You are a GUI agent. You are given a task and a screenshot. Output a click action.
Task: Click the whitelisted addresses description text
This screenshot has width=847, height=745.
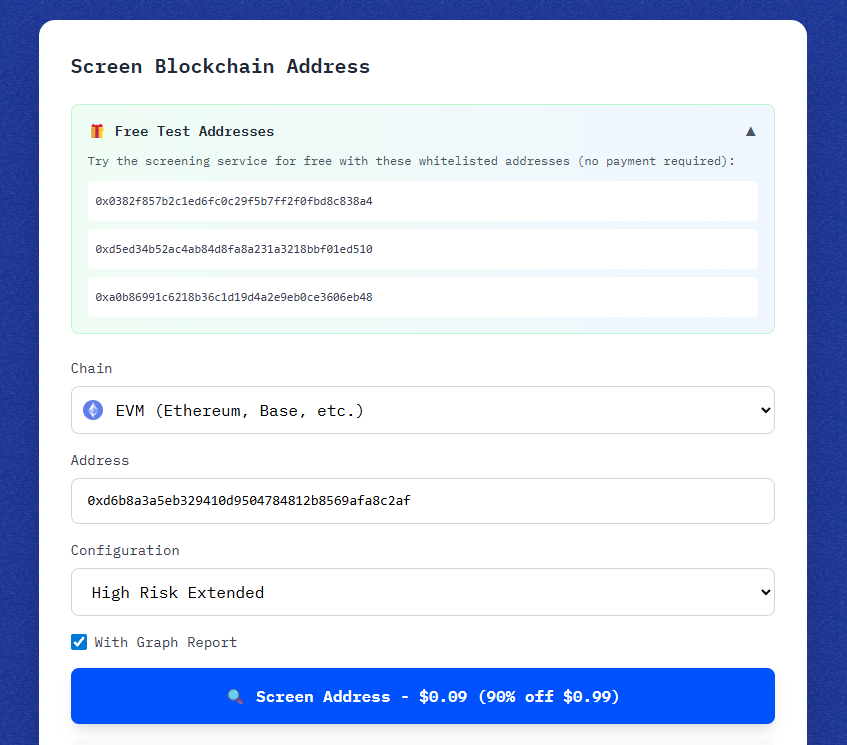pyautogui.click(x=411, y=161)
